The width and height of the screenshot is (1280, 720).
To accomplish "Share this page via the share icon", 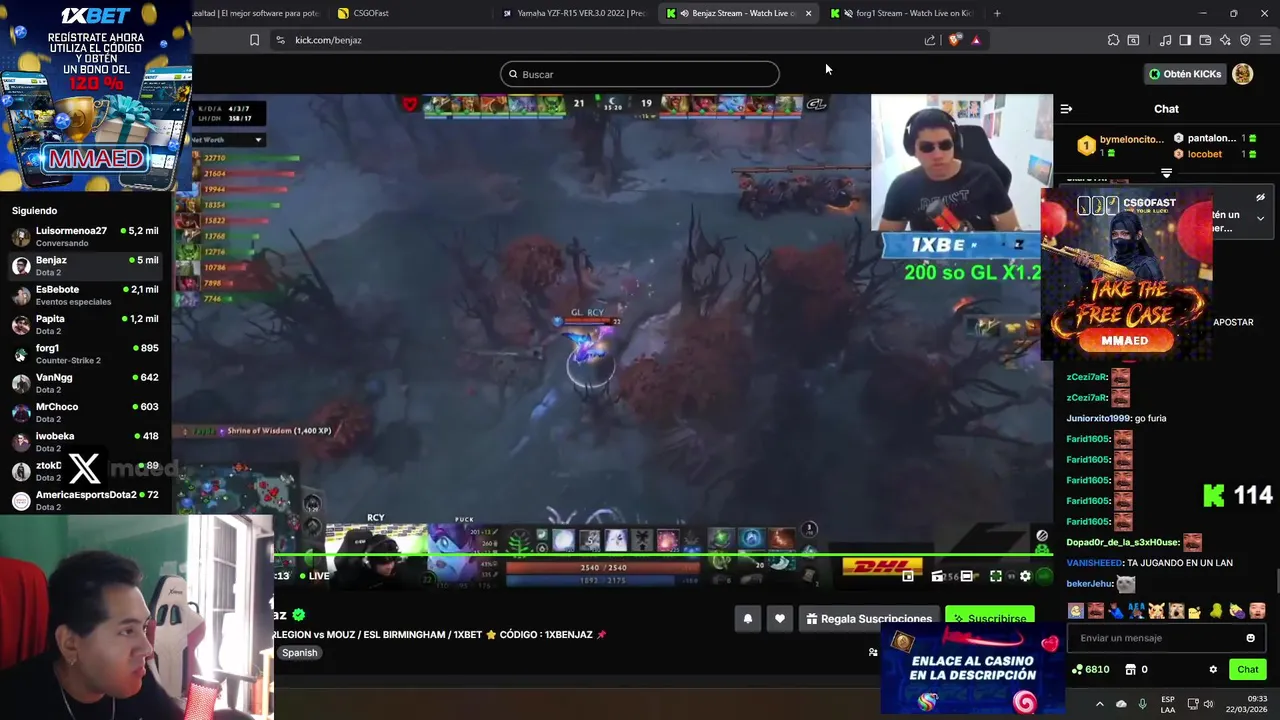I will tap(930, 40).
